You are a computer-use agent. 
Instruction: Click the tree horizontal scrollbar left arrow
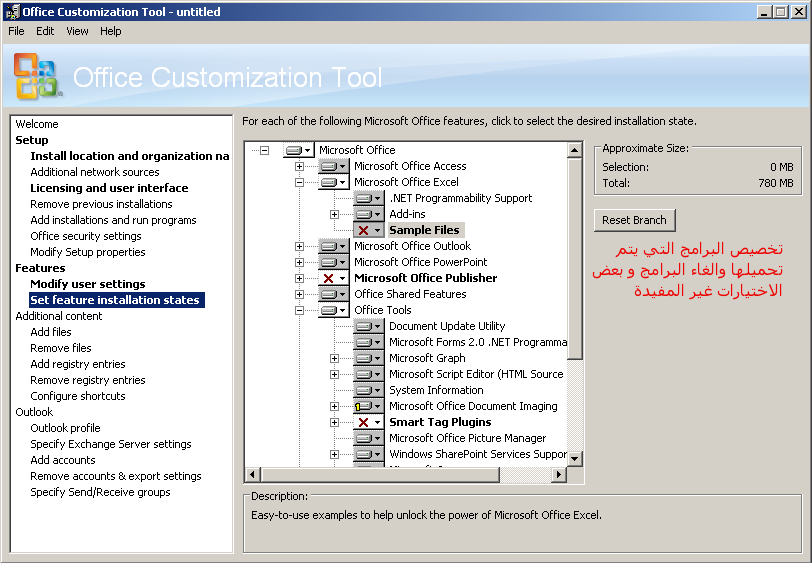coord(253,474)
